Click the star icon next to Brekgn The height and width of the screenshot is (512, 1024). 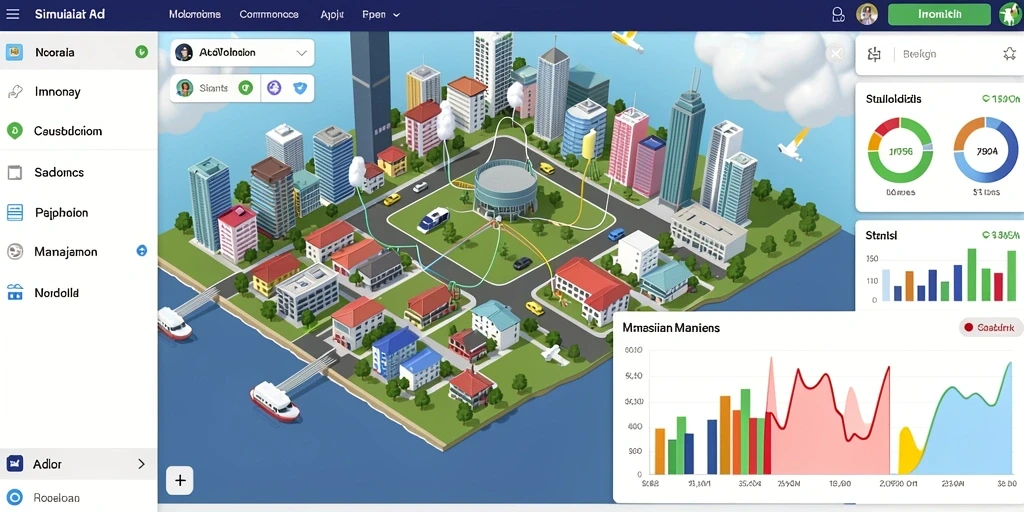click(1010, 54)
